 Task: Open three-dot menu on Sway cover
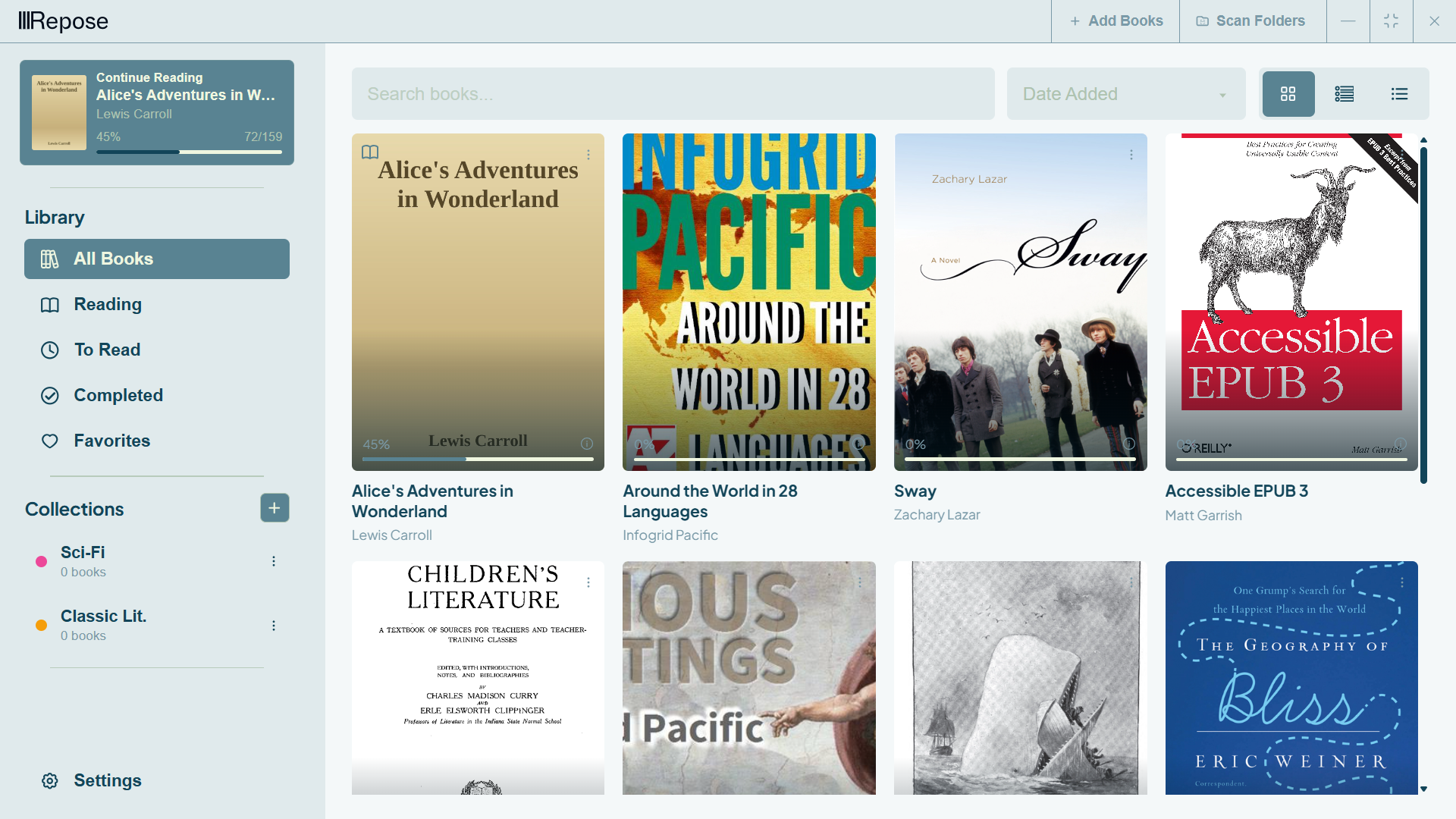coord(1131,155)
